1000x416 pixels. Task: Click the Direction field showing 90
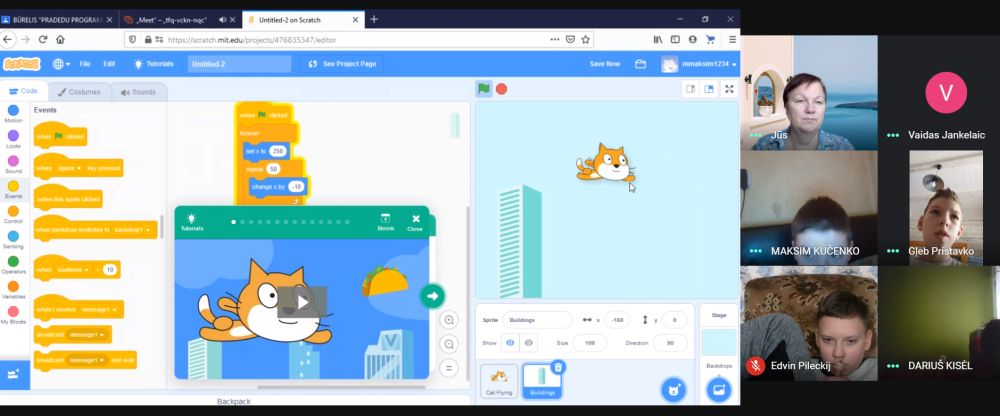(670, 343)
